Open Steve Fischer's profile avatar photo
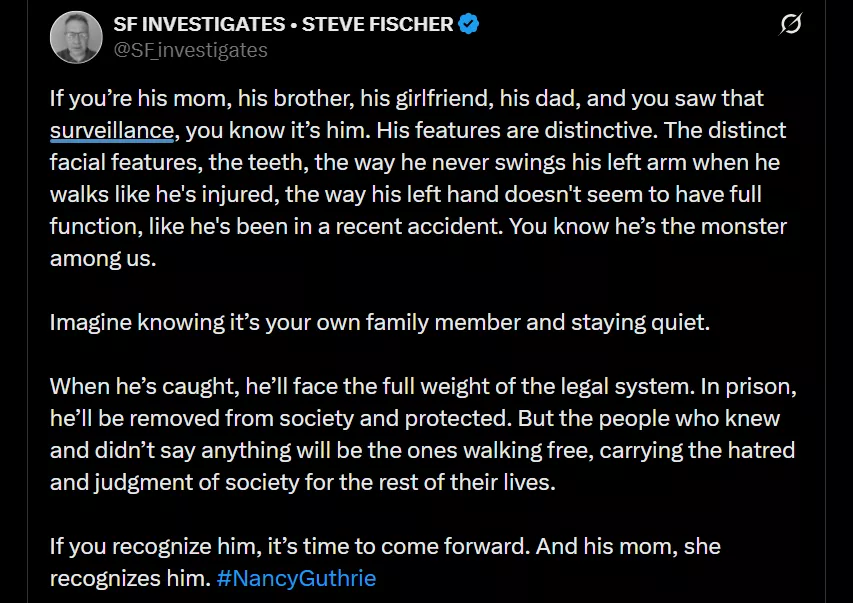 point(74,37)
